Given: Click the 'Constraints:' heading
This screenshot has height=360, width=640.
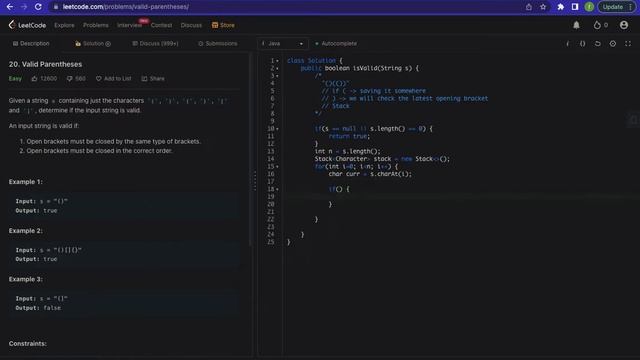Looking at the screenshot, I should [28, 344].
